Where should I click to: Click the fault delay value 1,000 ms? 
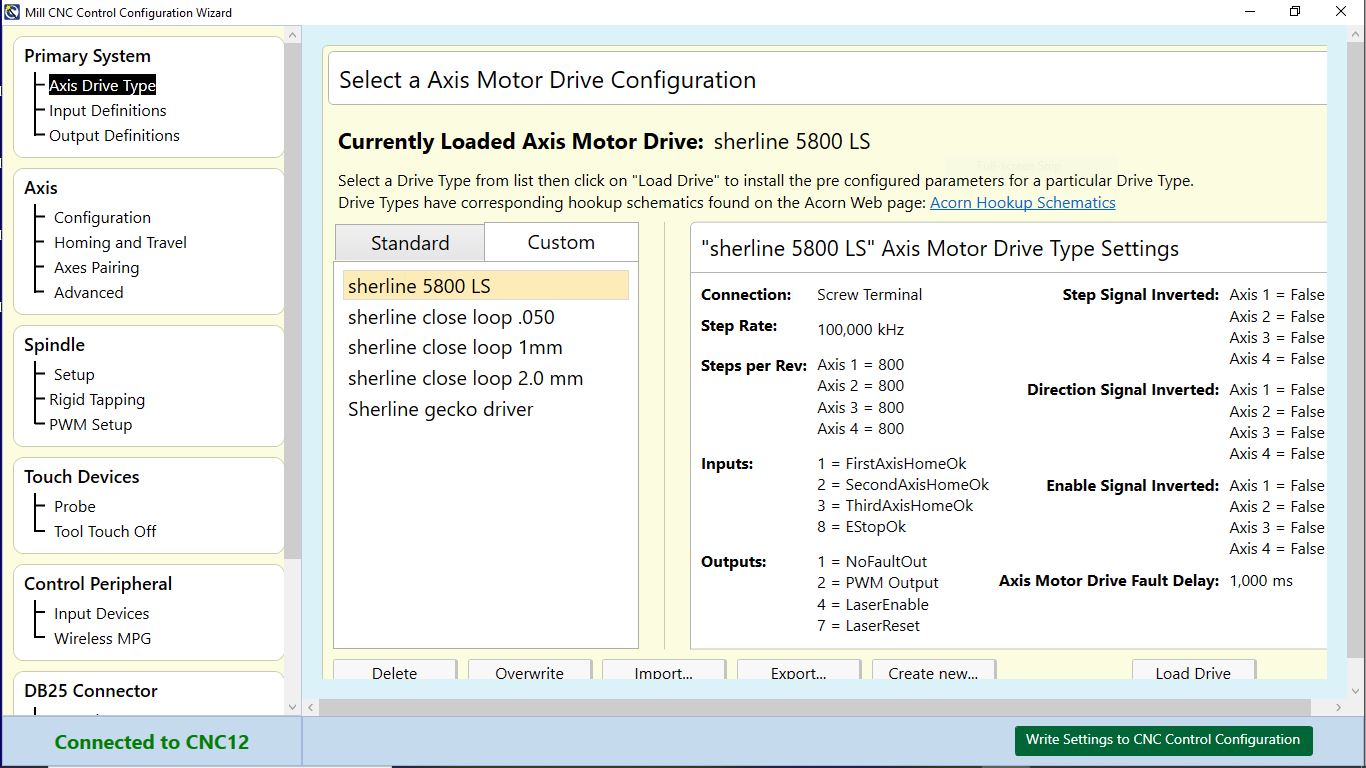(1261, 581)
